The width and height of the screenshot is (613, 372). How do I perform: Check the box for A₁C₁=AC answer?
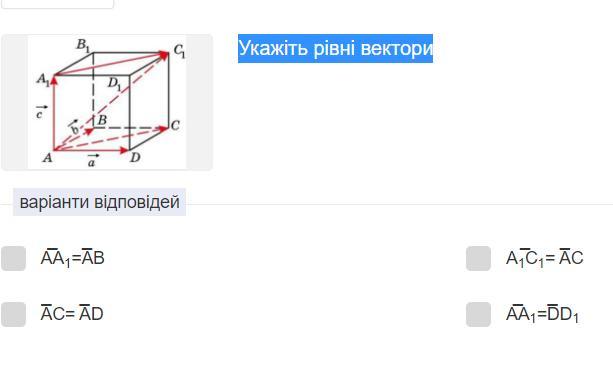(x=479, y=258)
